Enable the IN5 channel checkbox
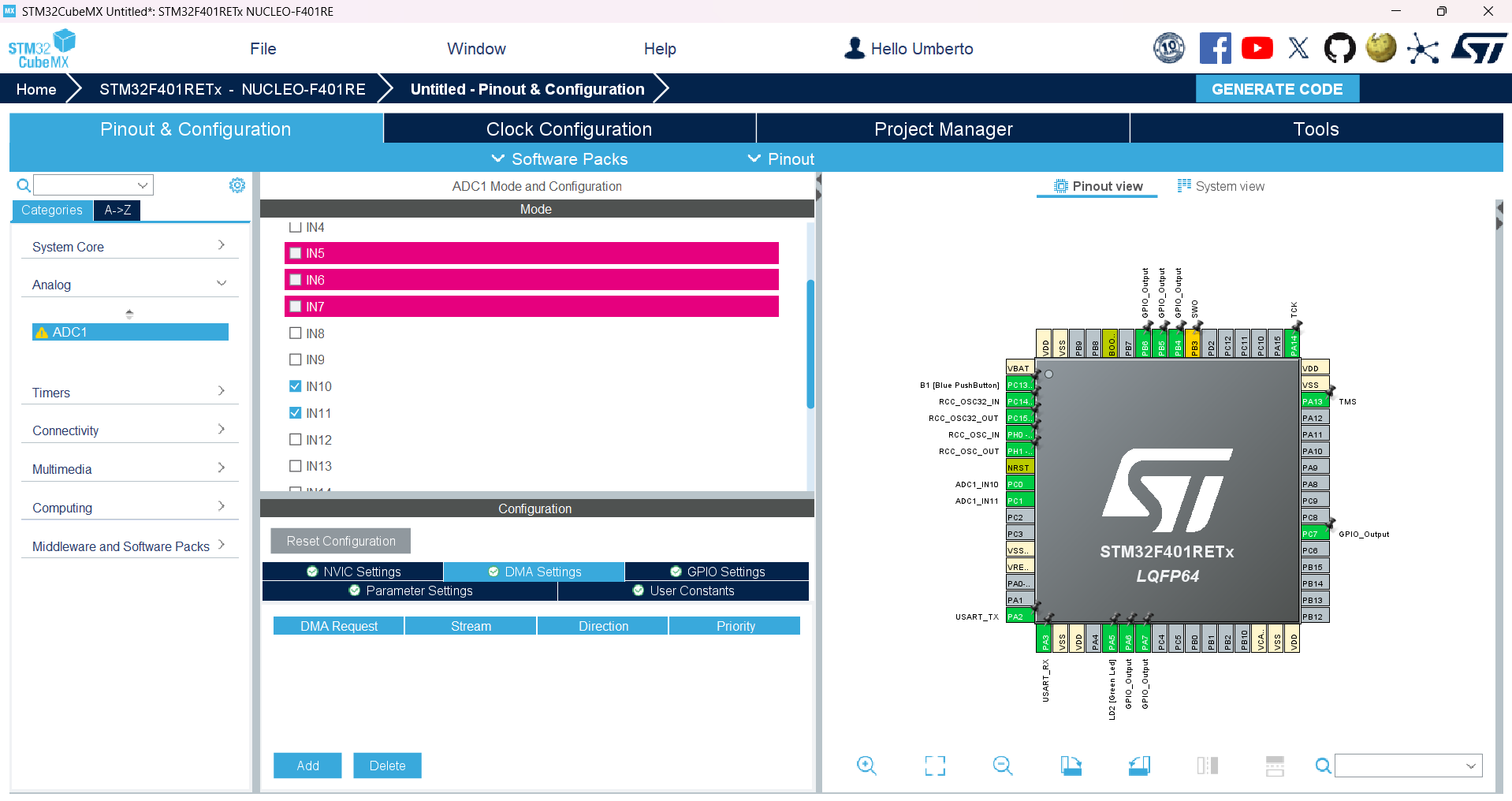The image size is (1512, 801). click(x=296, y=253)
